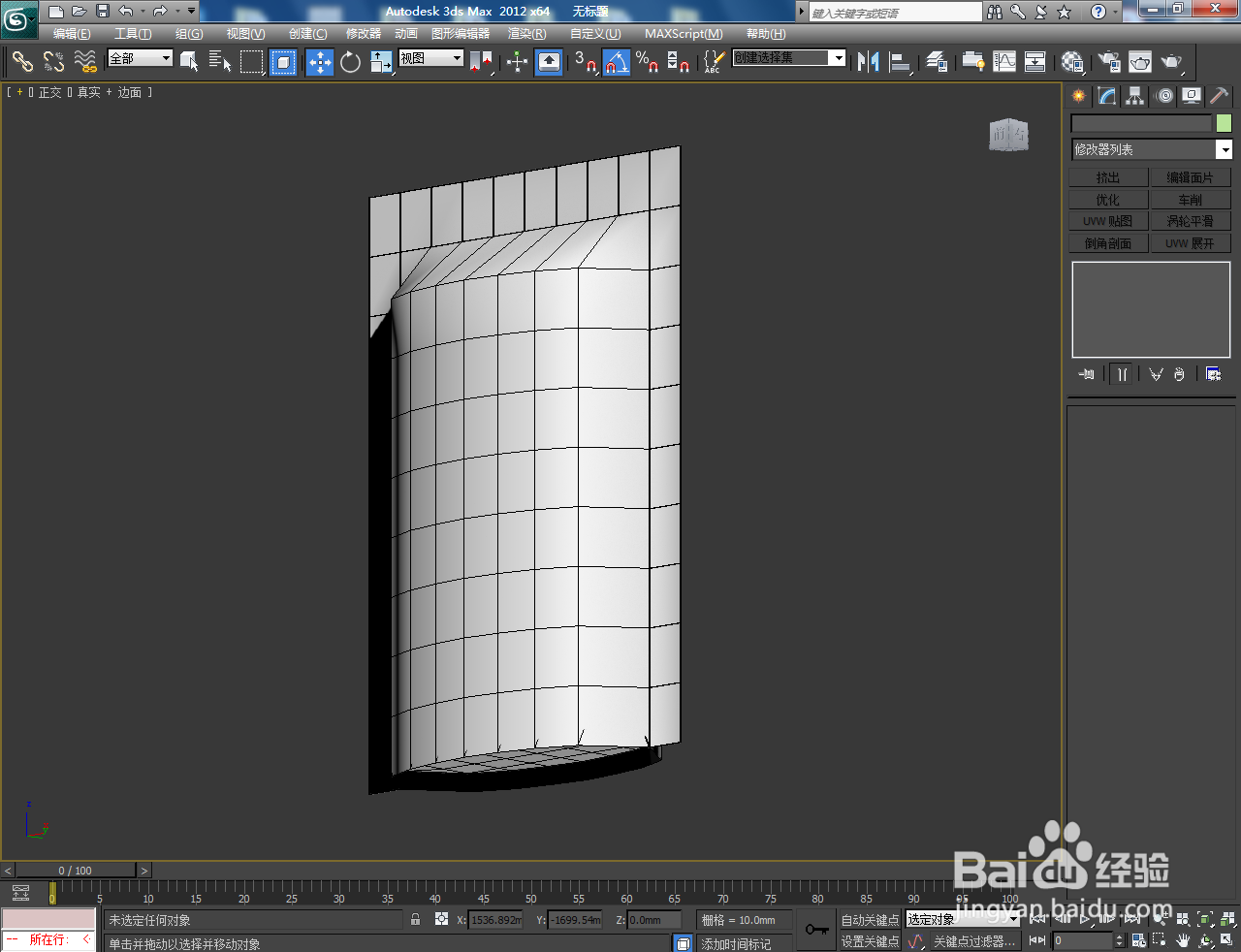The image size is (1241, 952).
Task: Click the 挤出 modifier button
Action: pyautogui.click(x=1108, y=177)
